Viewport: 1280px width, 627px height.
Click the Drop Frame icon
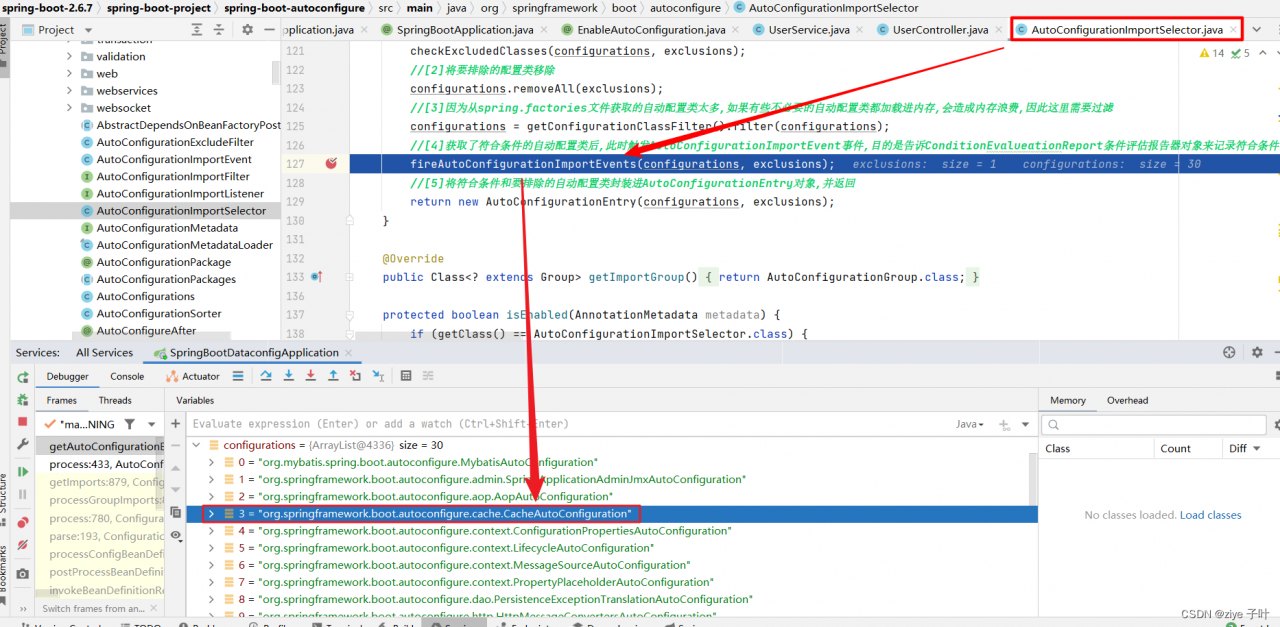tap(355, 376)
